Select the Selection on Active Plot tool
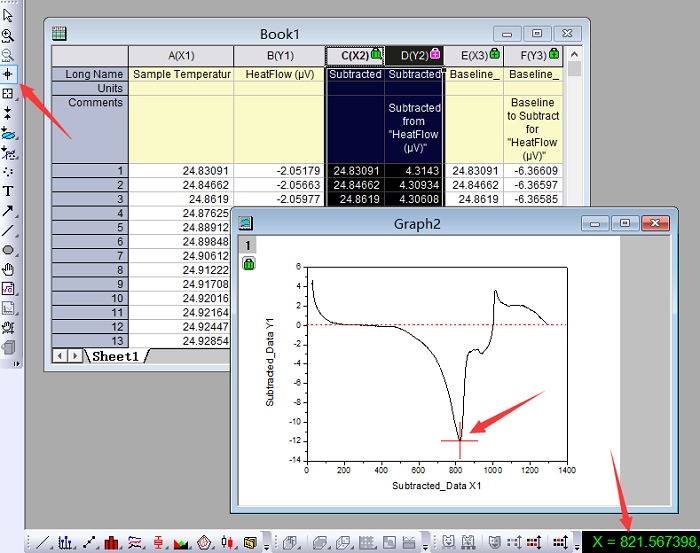Image resolution: width=700 pixels, height=553 pixels. [x=8, y=133]
